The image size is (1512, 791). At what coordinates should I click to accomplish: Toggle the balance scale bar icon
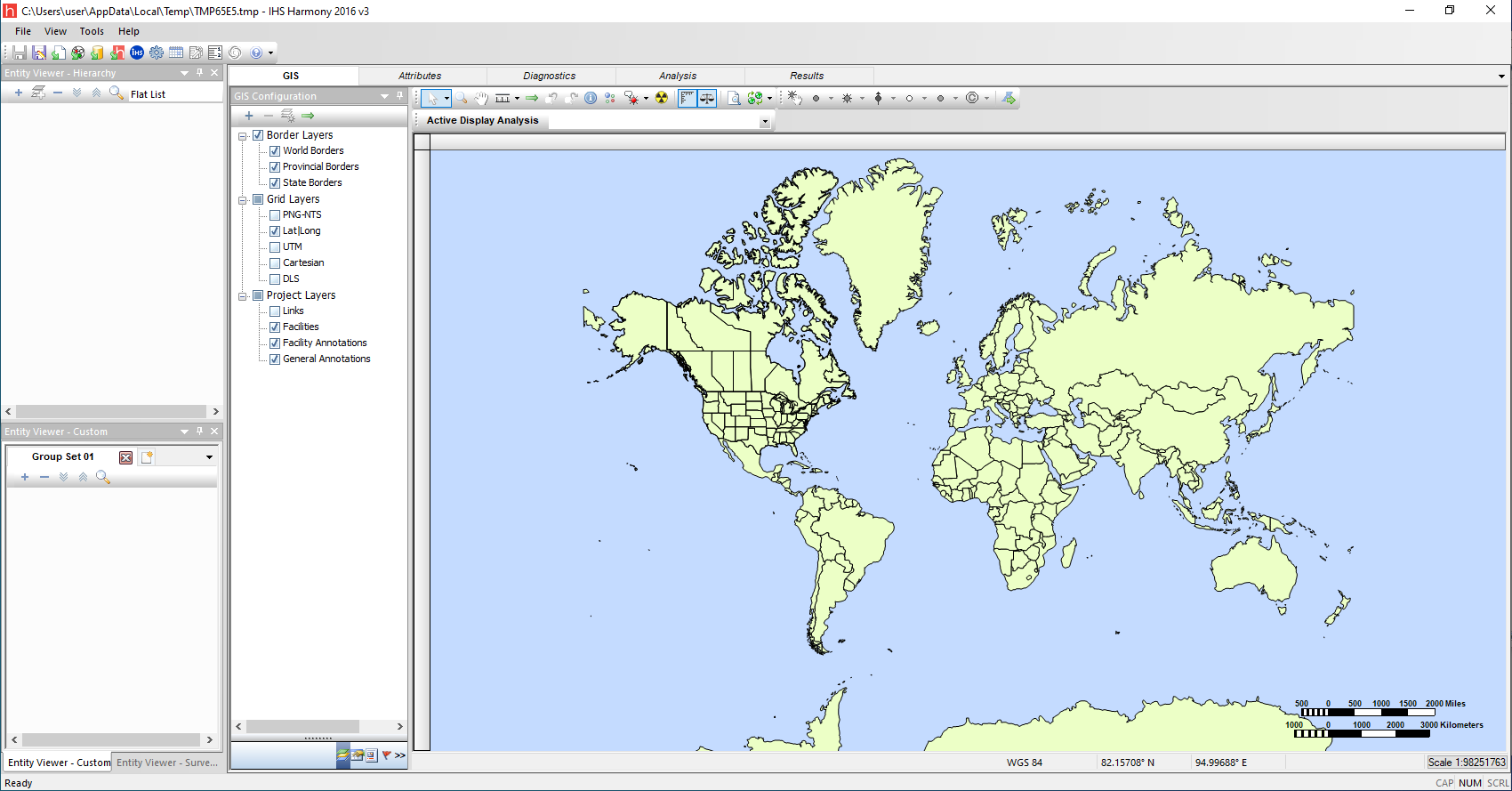point(707,98)
